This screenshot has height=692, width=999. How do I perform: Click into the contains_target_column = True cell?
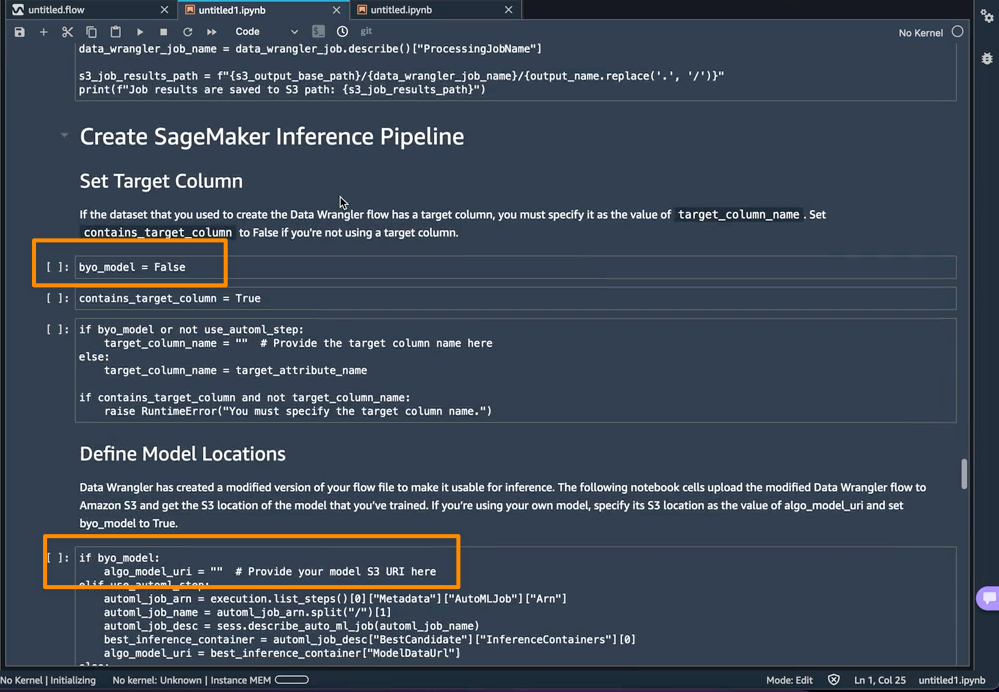point(515,298)
